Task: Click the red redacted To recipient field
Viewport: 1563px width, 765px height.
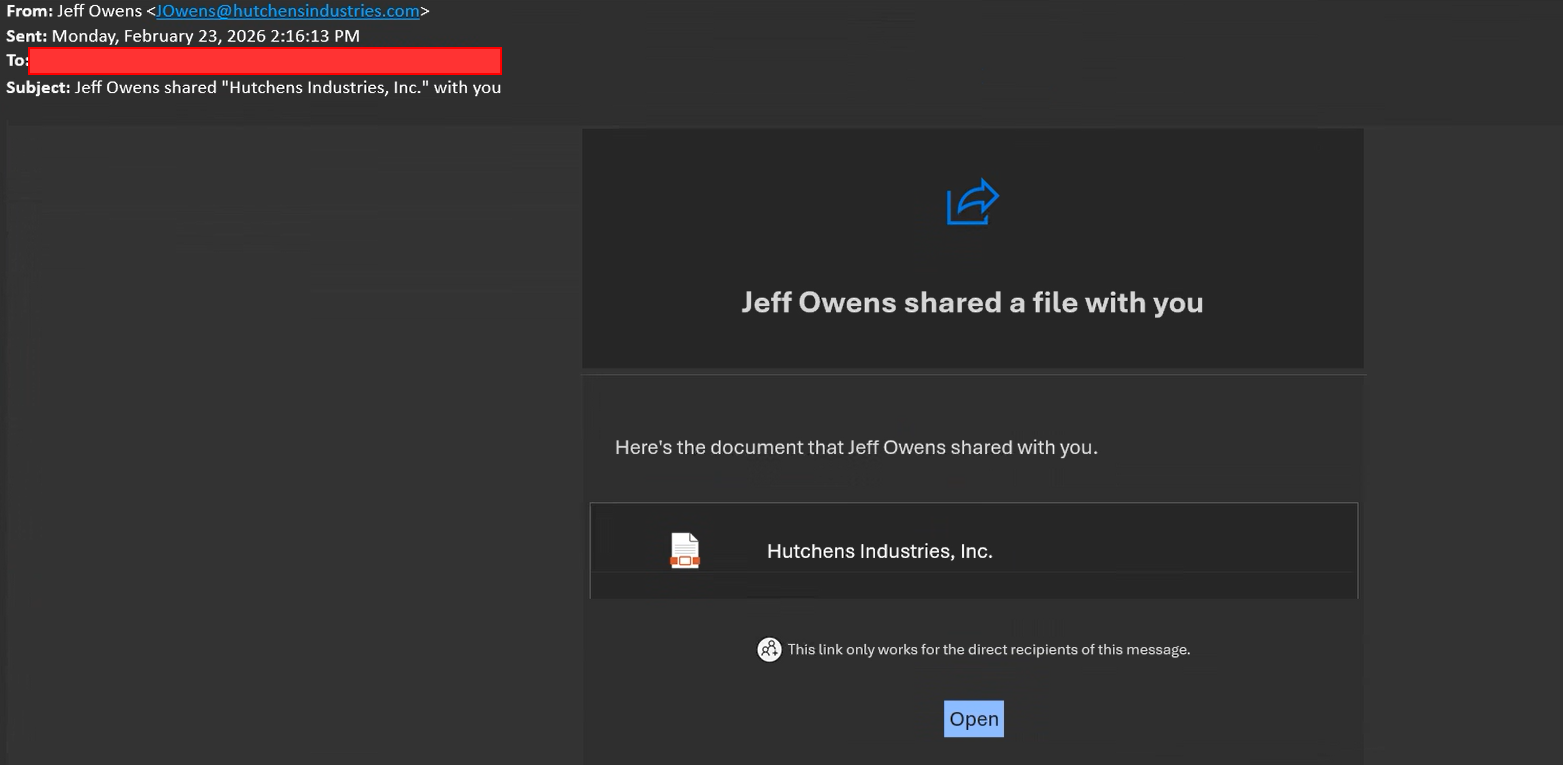Action: pyautogui.click(x=265, y=61)
